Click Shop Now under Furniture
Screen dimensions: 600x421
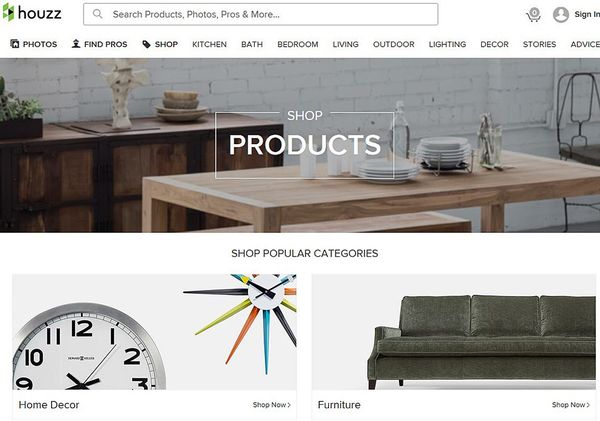pyautogui.click(x=571, y=405)
